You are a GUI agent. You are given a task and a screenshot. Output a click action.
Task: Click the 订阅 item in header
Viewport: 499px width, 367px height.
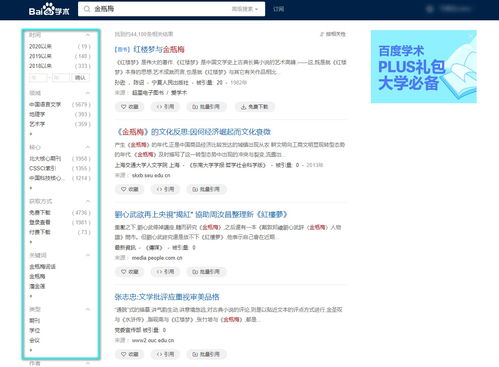278,9
